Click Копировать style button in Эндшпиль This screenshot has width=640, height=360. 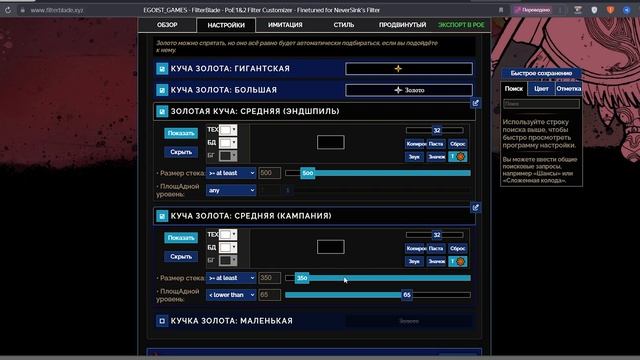tap(415, 144)
